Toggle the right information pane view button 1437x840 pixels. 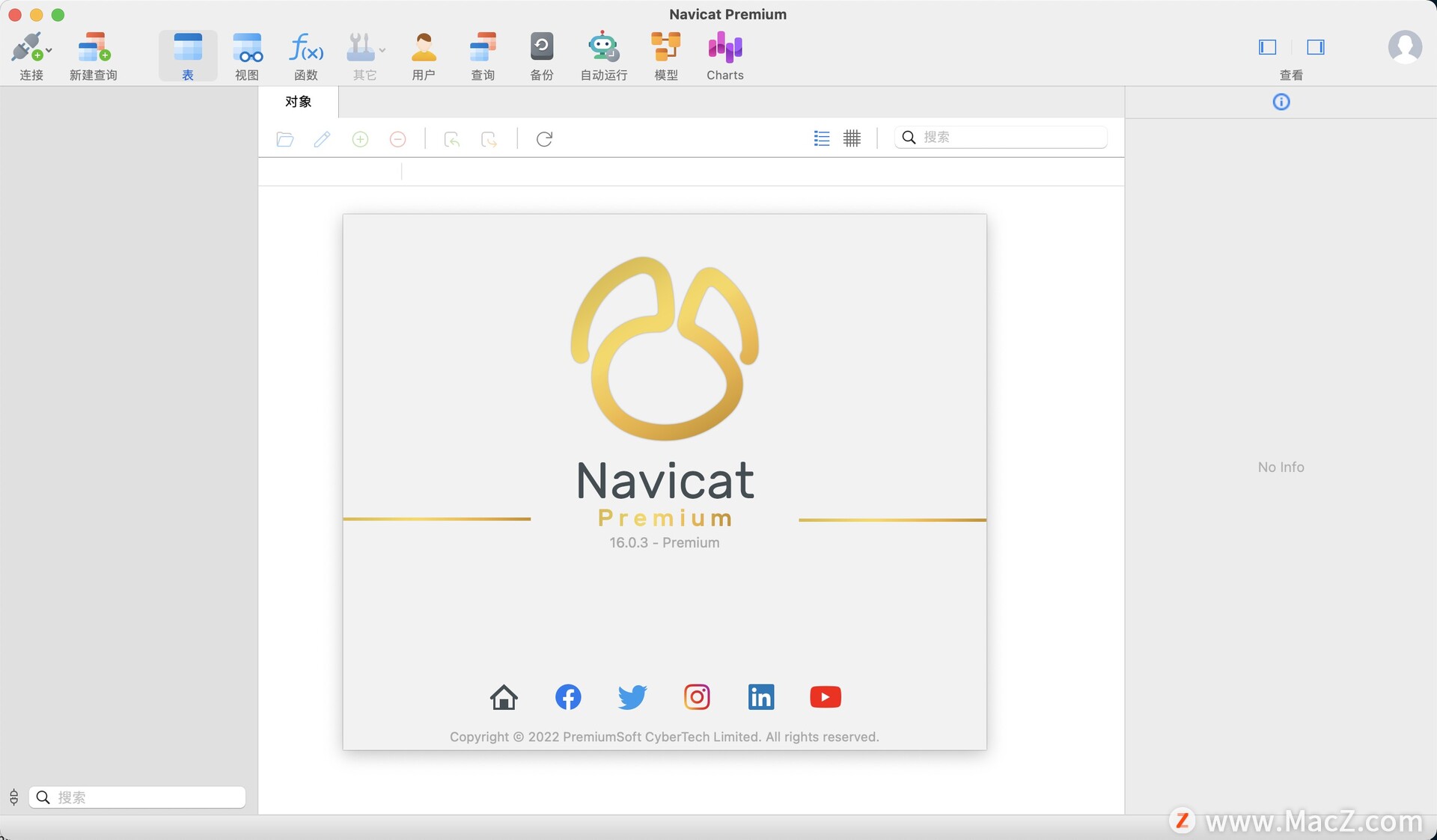1316,47
